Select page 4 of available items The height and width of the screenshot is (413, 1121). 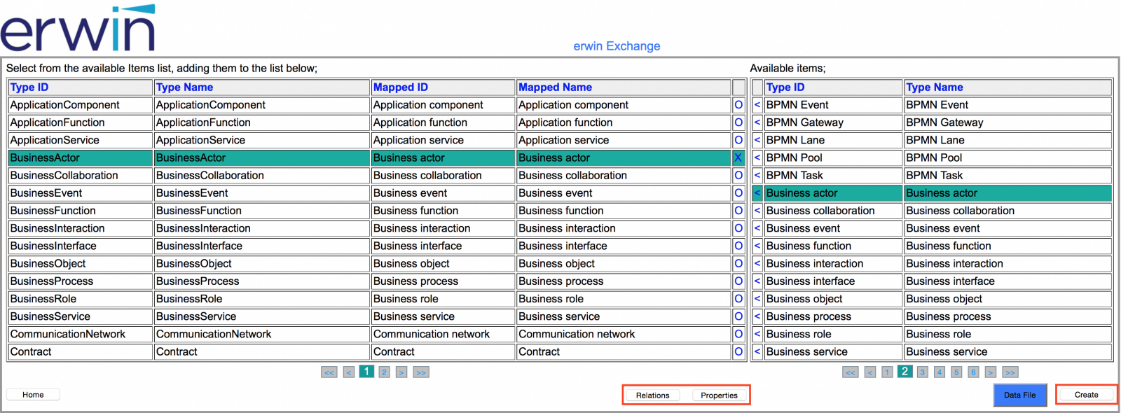tap(939, 372)
